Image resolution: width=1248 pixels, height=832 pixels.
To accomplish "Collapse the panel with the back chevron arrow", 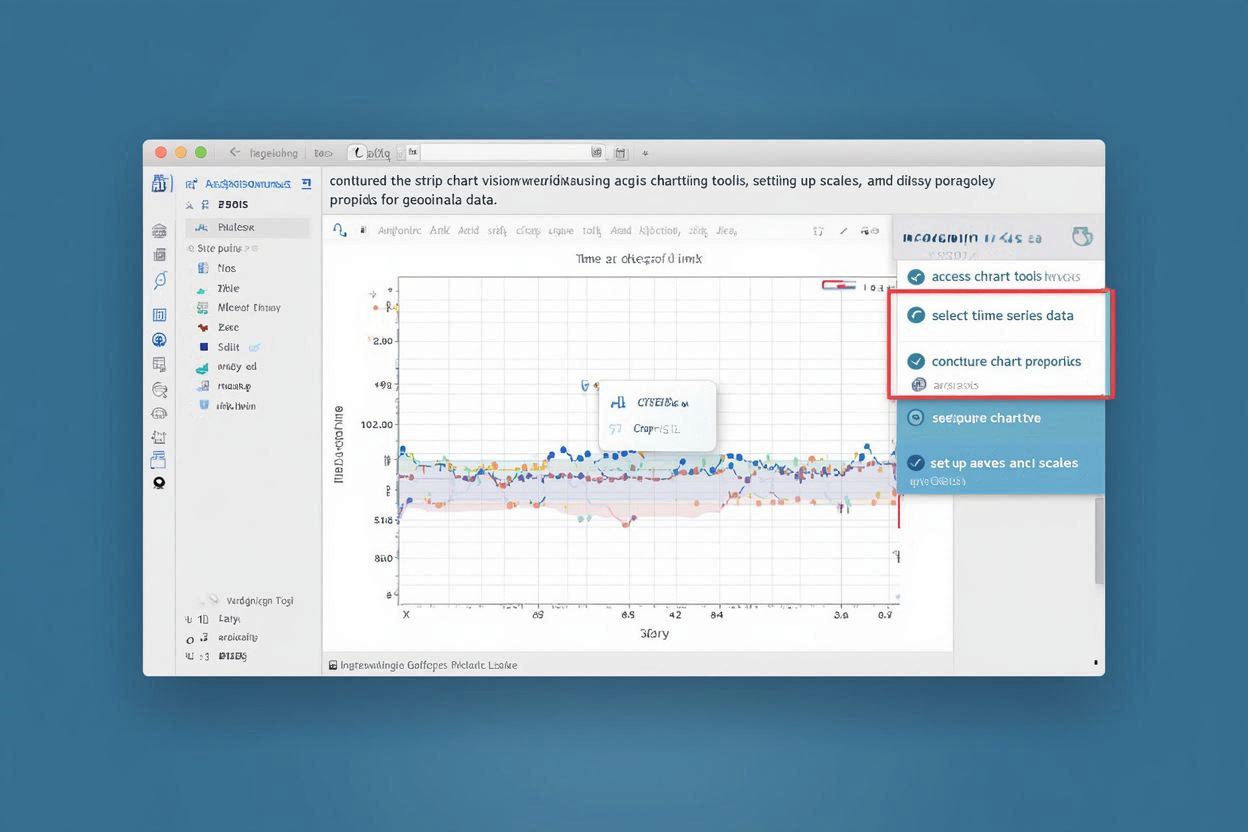I will pos(233,152).
